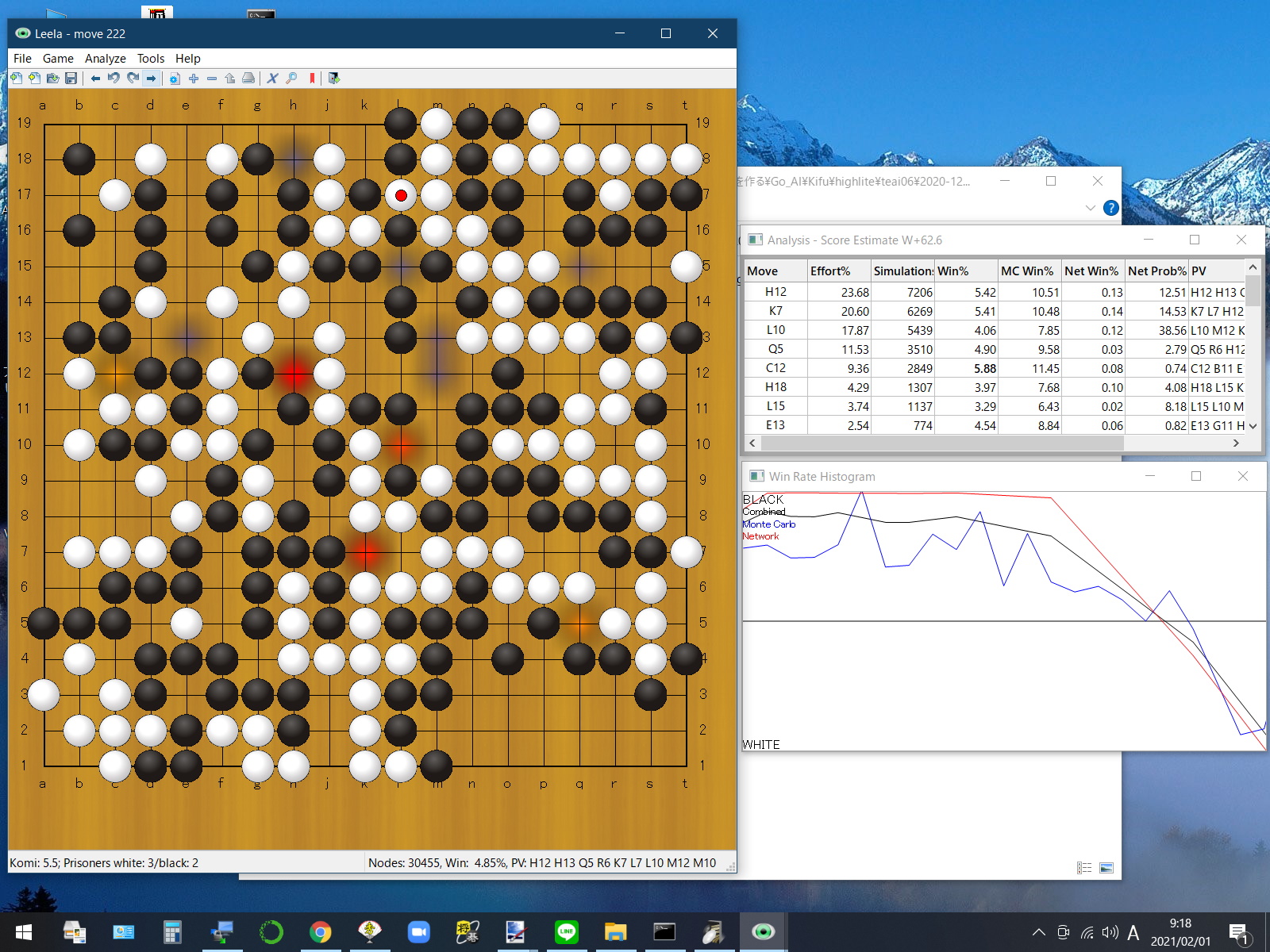The height and width of the screenshot is (952, 1270).
Task: Click the blue left arrow back icon
Action: 95,78
